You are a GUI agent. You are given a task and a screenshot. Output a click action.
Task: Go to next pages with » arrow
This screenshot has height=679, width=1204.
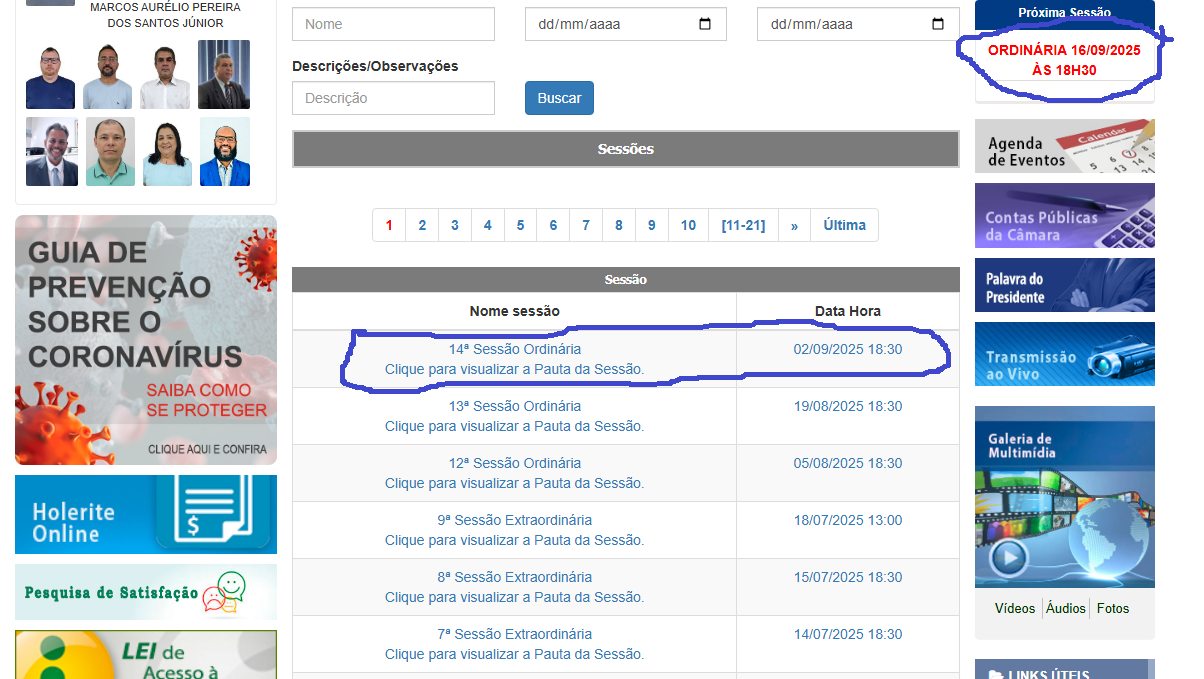pos(794,225)
